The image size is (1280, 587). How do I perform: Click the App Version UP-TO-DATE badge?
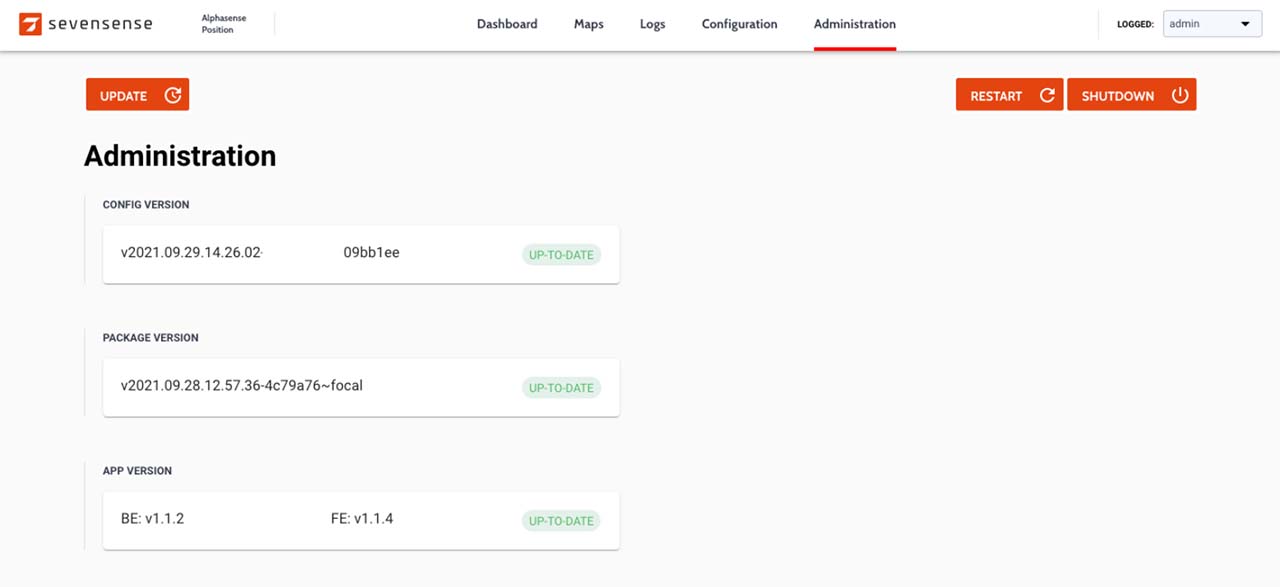tap(561, 521)
